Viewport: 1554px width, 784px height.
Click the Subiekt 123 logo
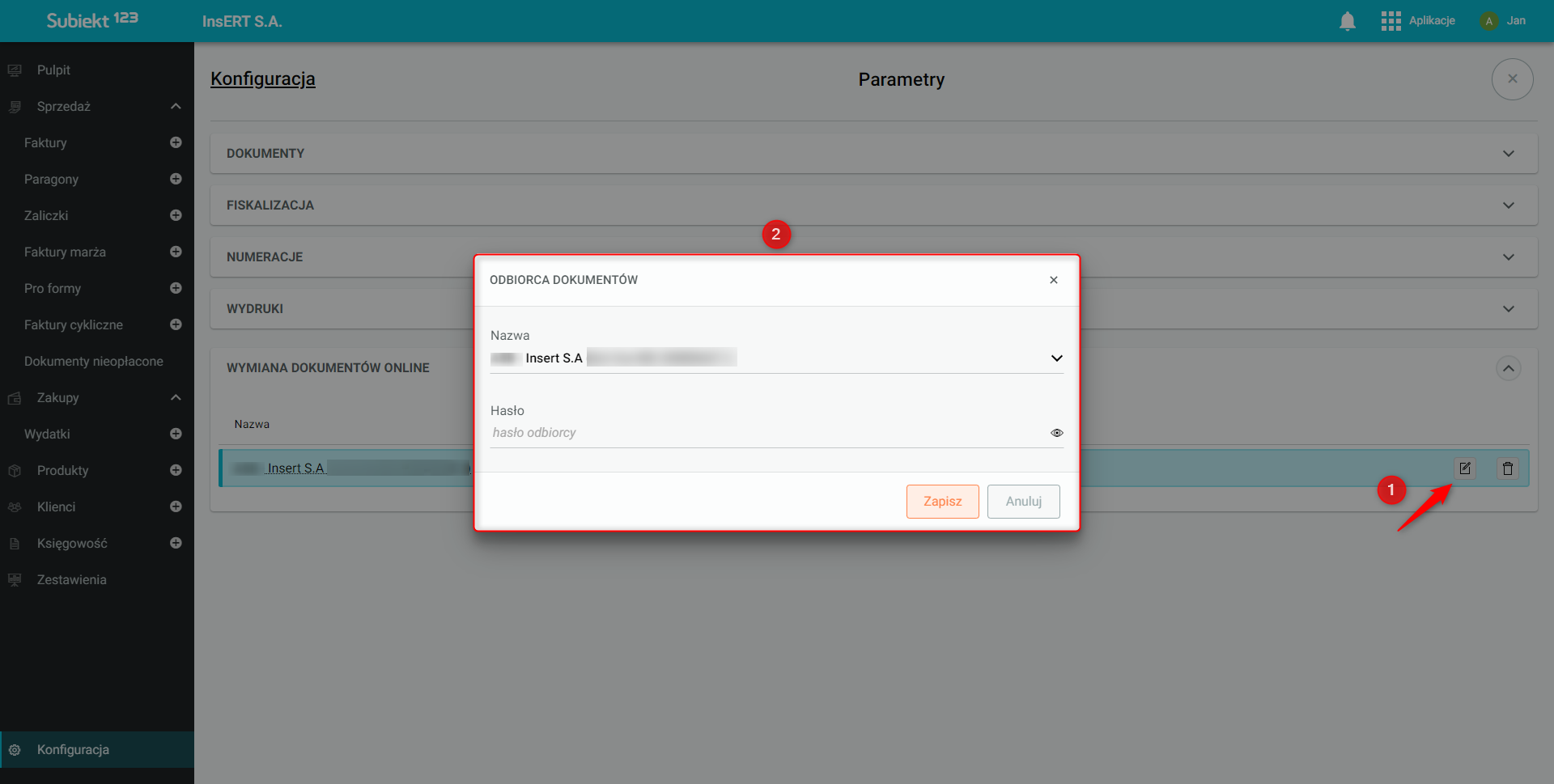pos(92,20)
